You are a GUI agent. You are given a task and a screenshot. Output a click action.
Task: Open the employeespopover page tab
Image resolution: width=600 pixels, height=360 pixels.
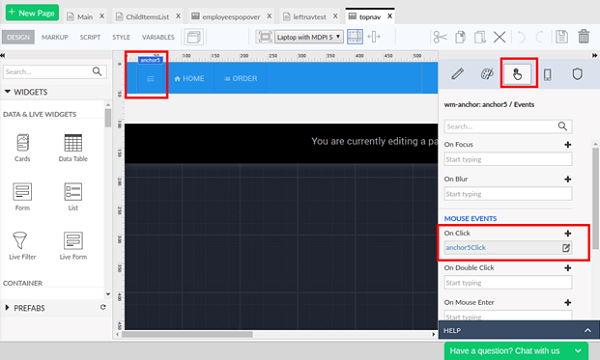(231, 17)
